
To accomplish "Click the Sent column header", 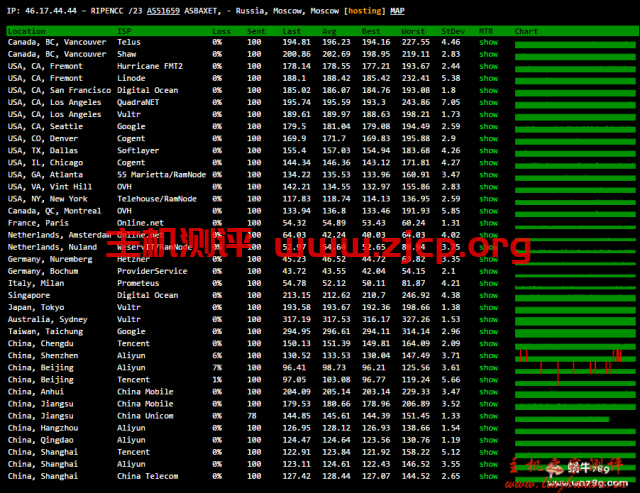I will [256, 31].
